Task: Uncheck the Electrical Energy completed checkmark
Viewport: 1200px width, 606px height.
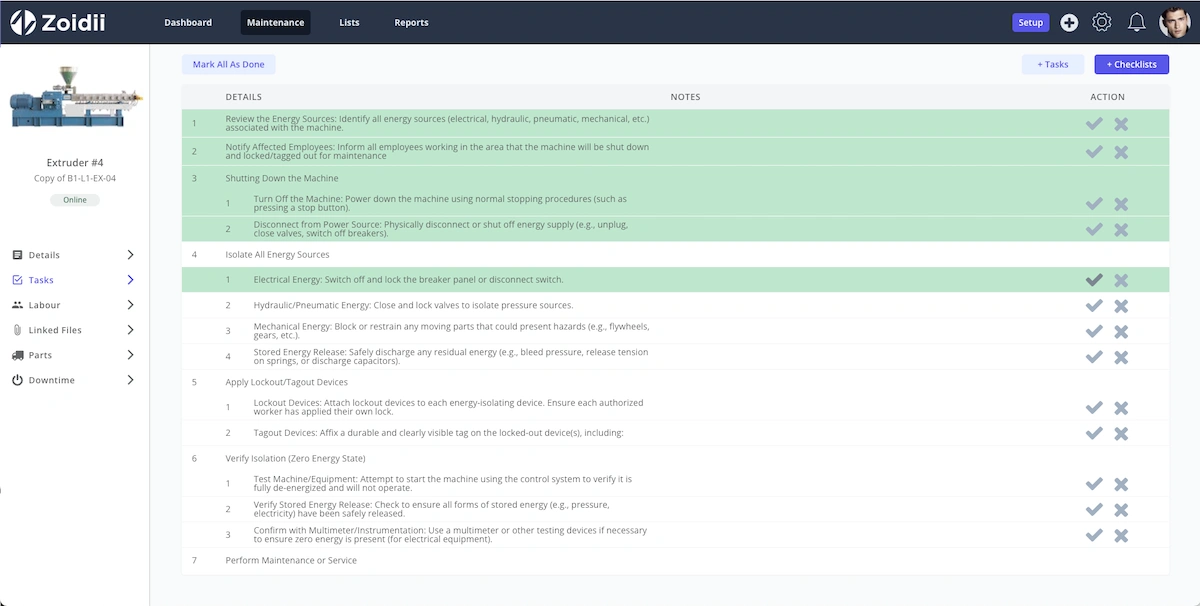Action: (1094, 280)
